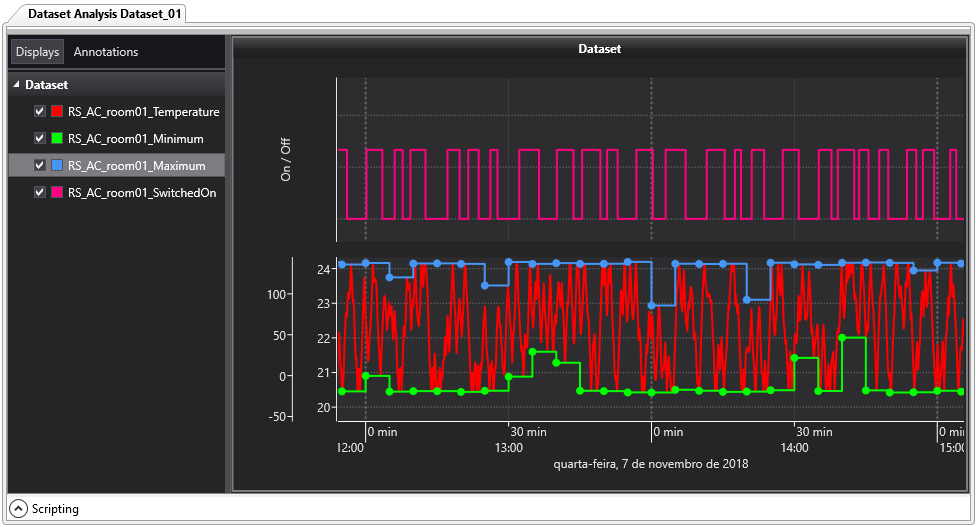Image resolution: width=976 pixels, height=527 pixels.
Task: Click the blue Maximum series color swatch
Action: pos(57,166)
